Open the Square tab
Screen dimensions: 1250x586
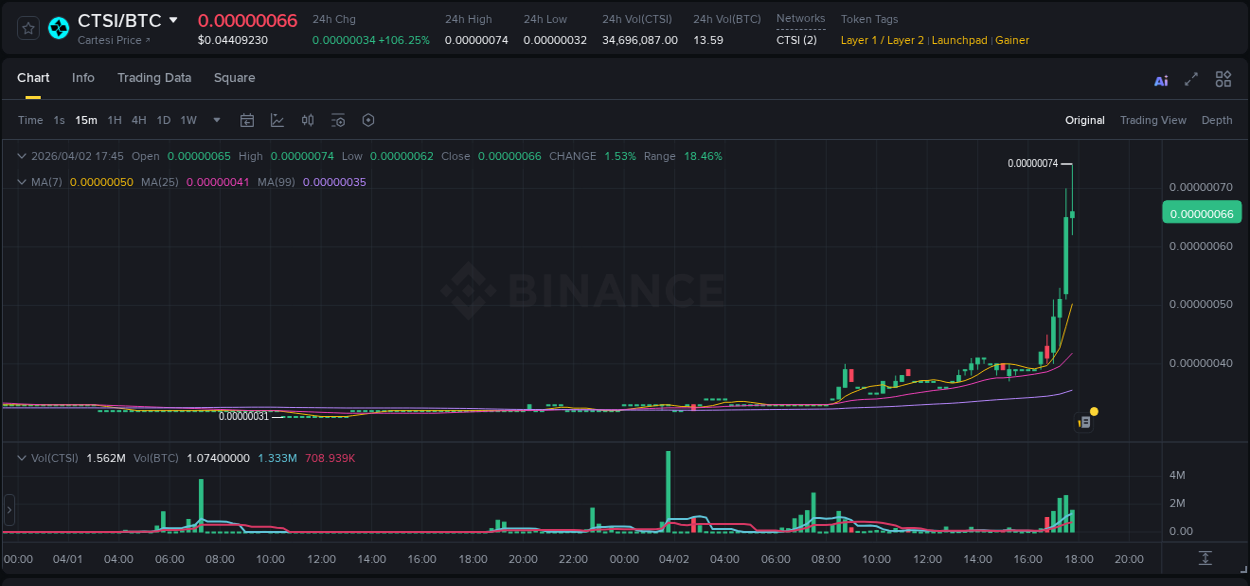[234, 78]
